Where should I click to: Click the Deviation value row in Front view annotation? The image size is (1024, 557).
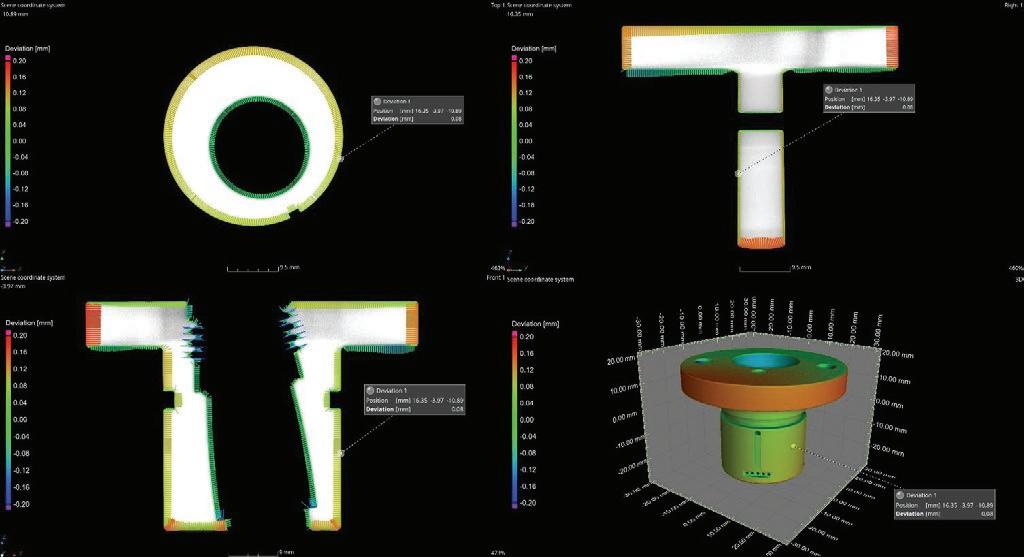pyautogui.click(x=415, y=409)
